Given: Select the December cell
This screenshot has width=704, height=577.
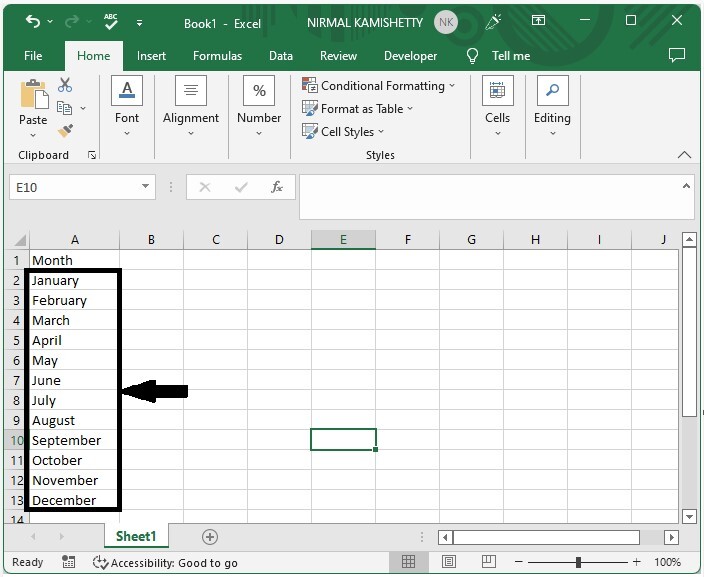Looking at the screenshot, I should (75, 500).
